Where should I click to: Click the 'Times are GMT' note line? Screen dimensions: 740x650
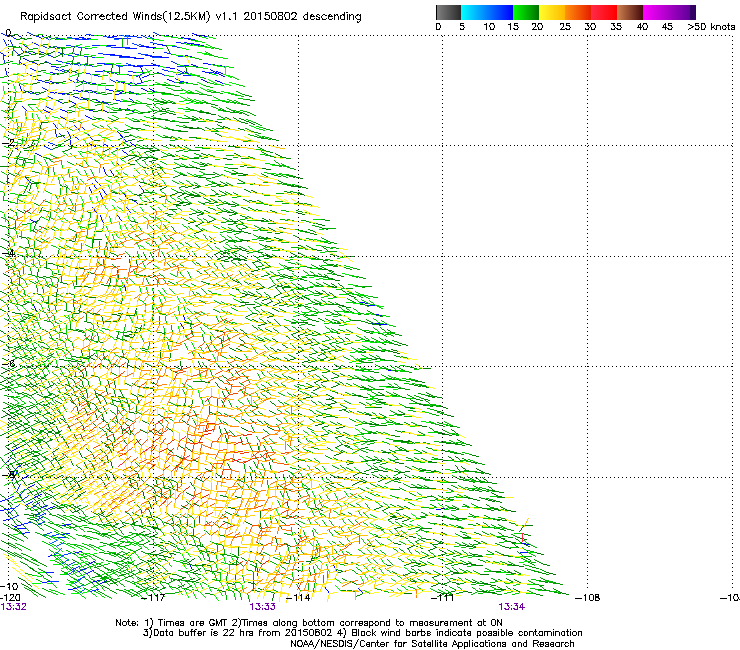pyautogui.click(x=309, y=623)
